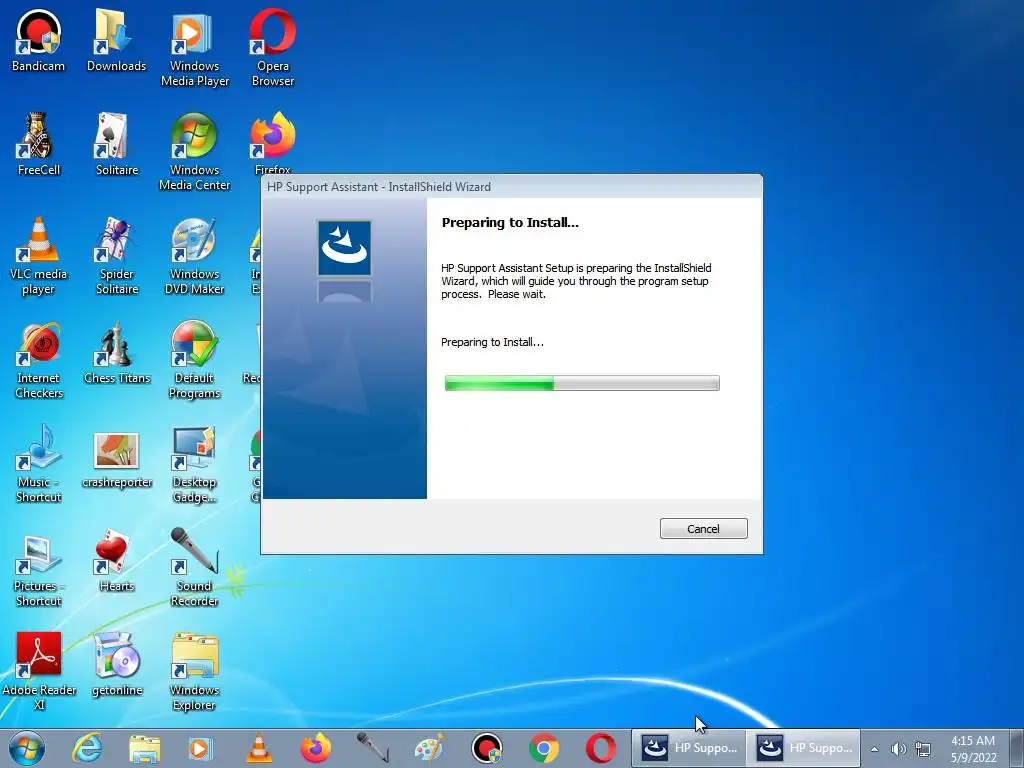Click the Show desktop strip after the clock
The image size is (1024, 768).
click(x=1017, y=748)
